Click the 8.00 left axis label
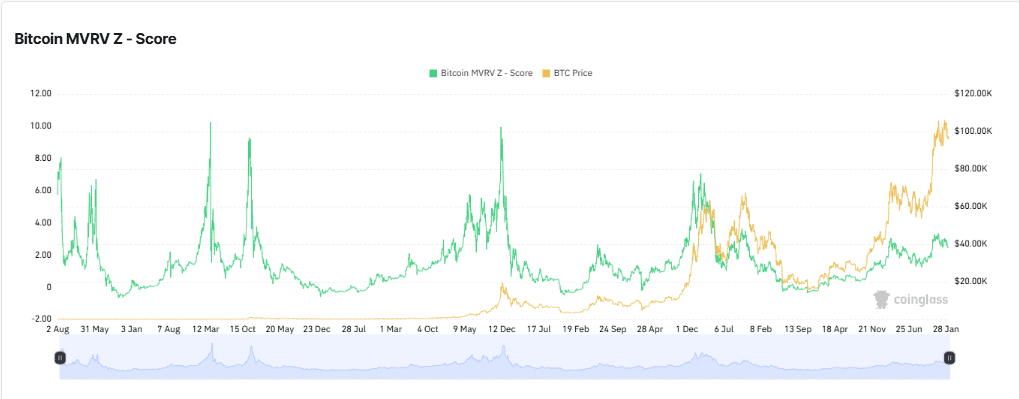The image size is (1019, 399). [42, 158]
